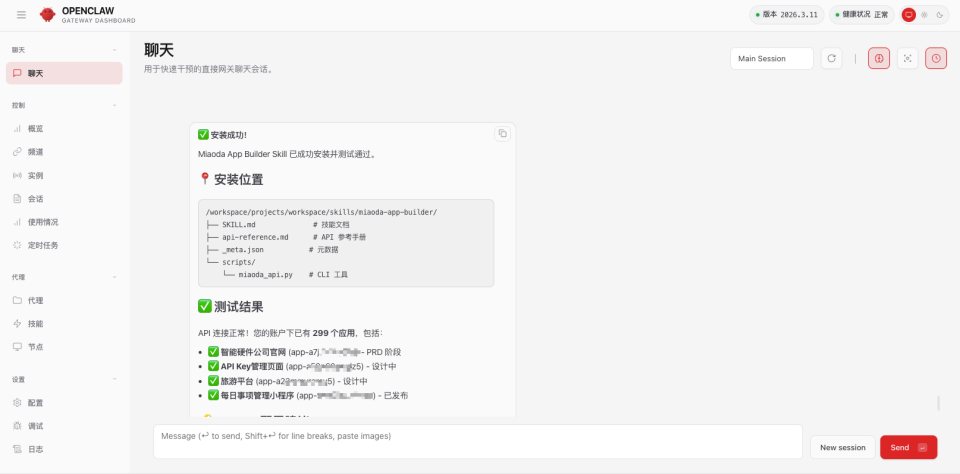Viewport: 960px width, 474px height.
Task: Click the hamburger menu icon
Action: [21, 15]
